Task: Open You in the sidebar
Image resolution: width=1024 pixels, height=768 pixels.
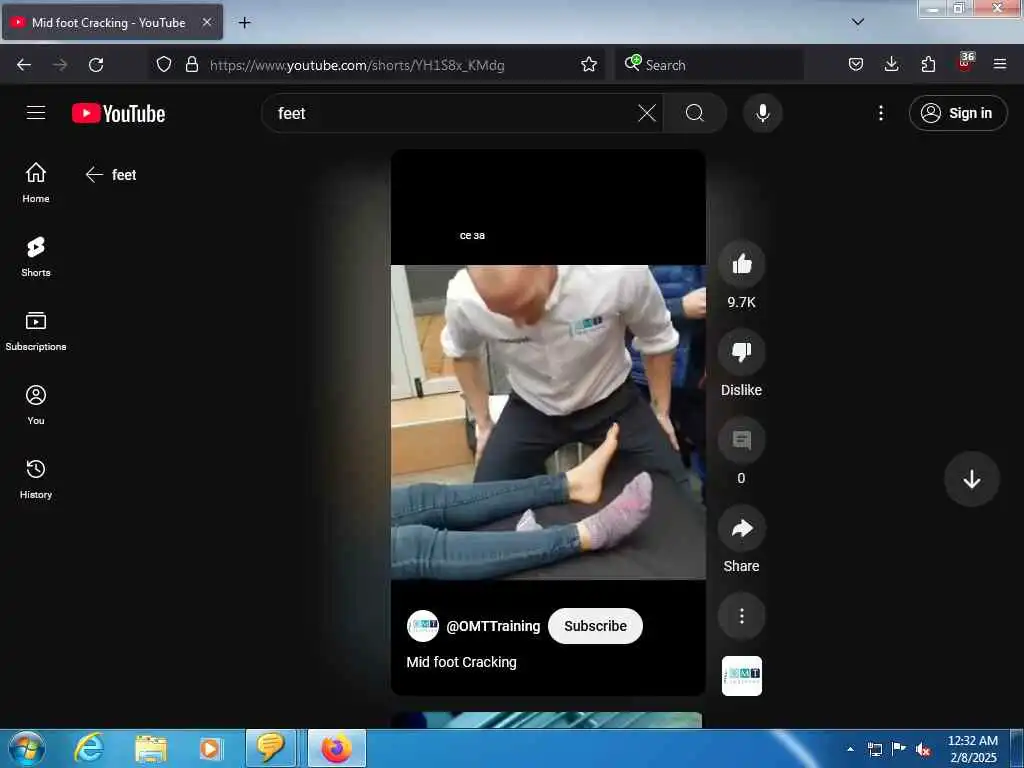Action: pos(36,406)
